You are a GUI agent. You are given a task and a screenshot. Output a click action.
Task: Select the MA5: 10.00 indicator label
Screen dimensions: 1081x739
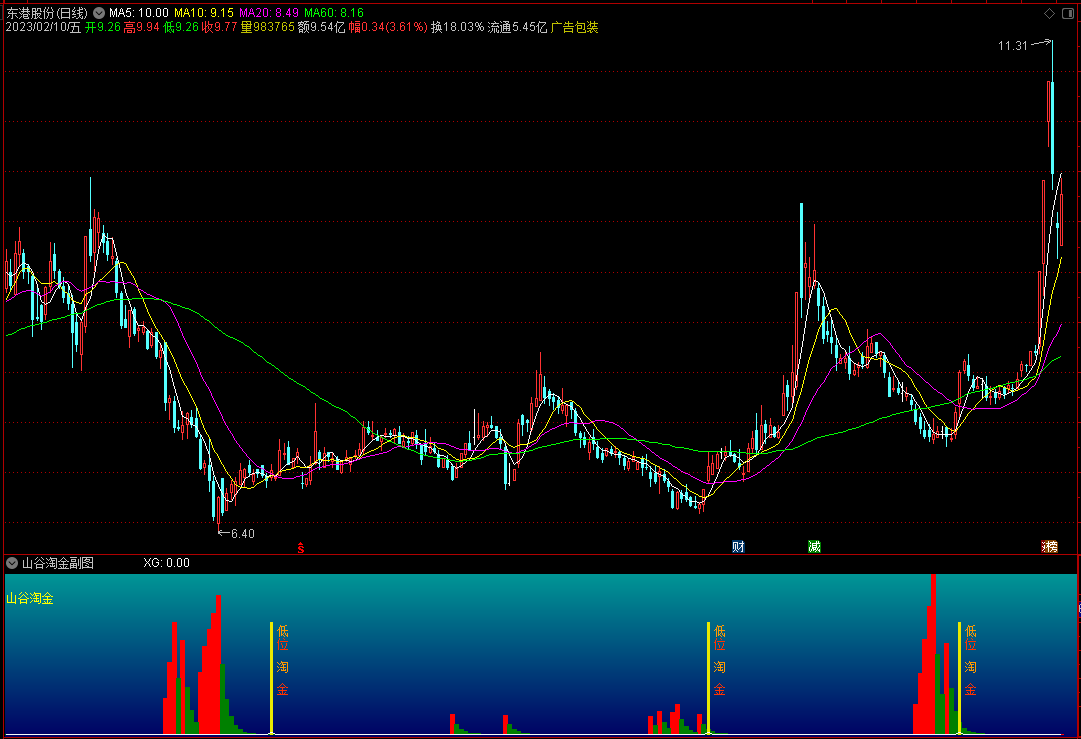point(139,13)
